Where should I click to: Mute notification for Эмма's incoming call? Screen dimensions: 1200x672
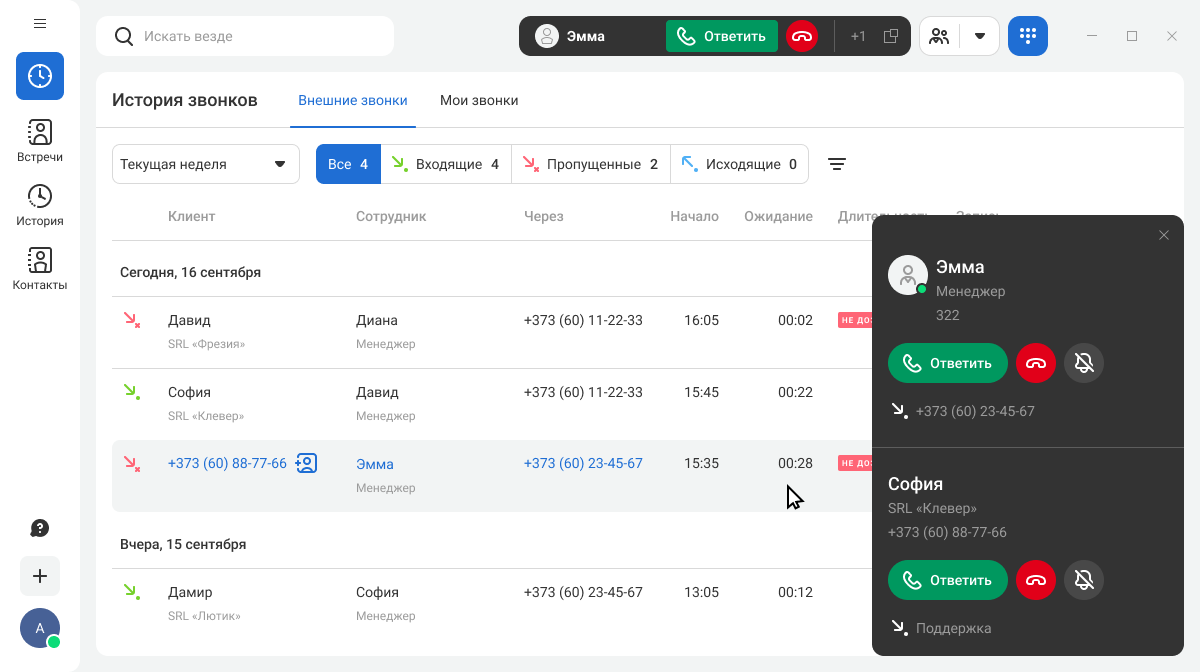pos(1083,363)
